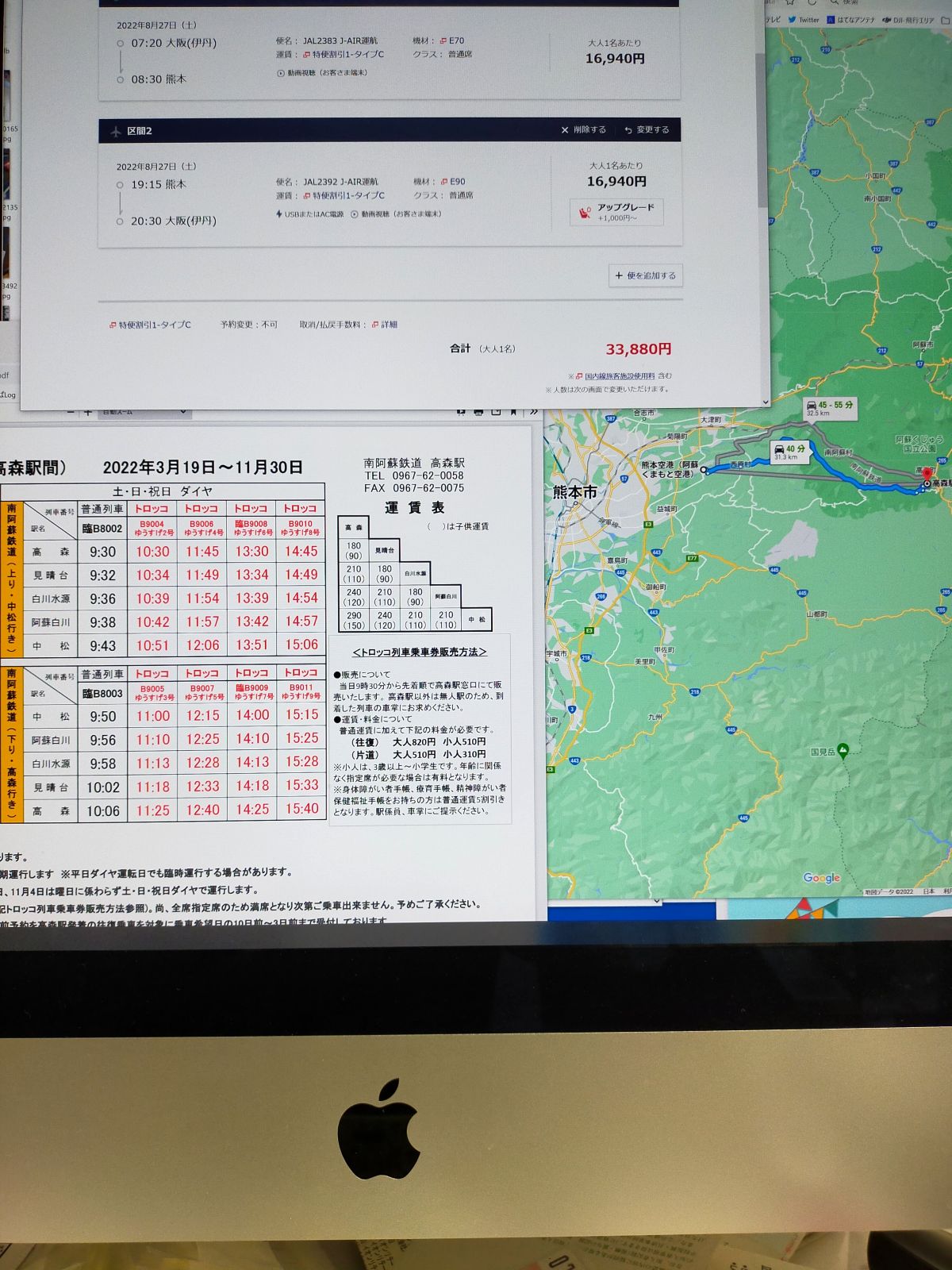Open 特便割引1-タイプC fare link for JAL2383
The width and height of the screenshot is (952, 1270).
[344, 55]
